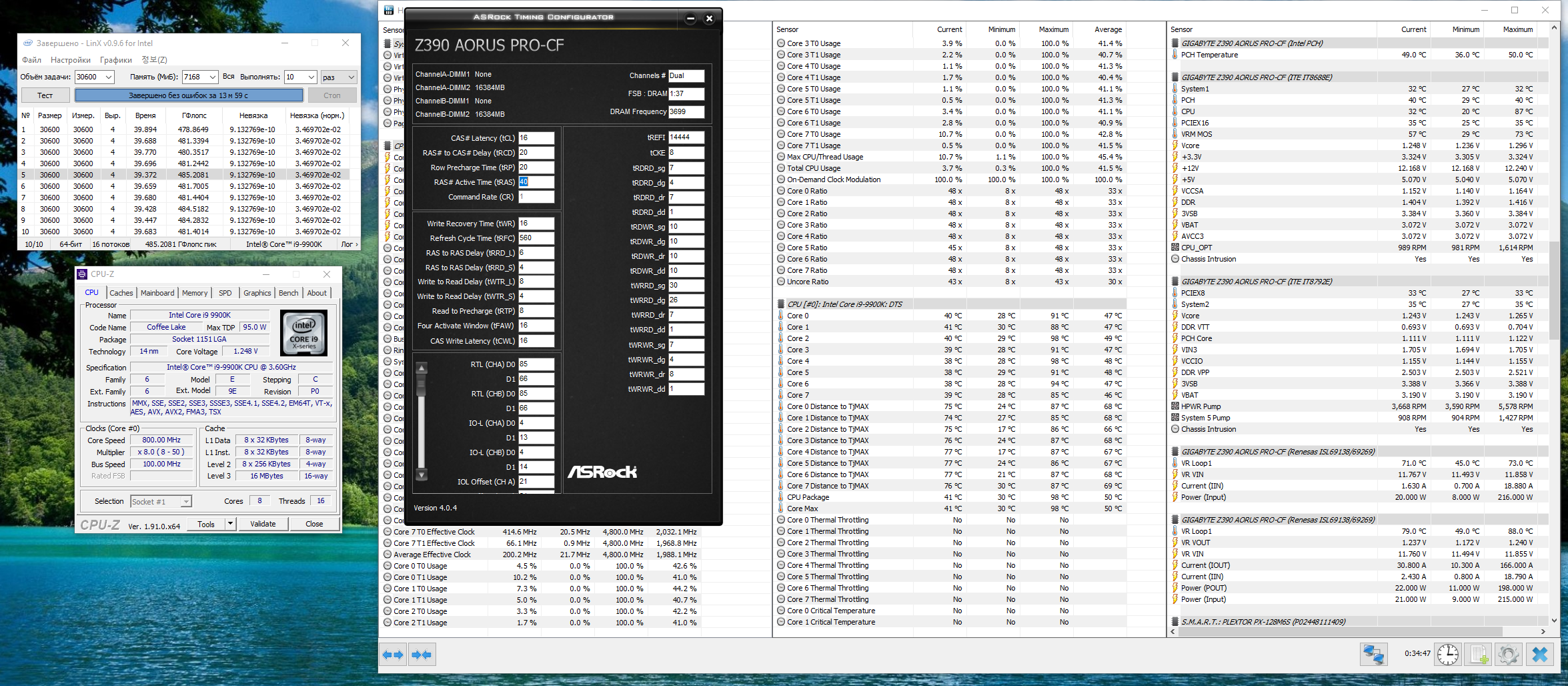The image size is (1568, 686).
Task: Click the LinX title bar Intel icon
Action: (x=27, y=43)
